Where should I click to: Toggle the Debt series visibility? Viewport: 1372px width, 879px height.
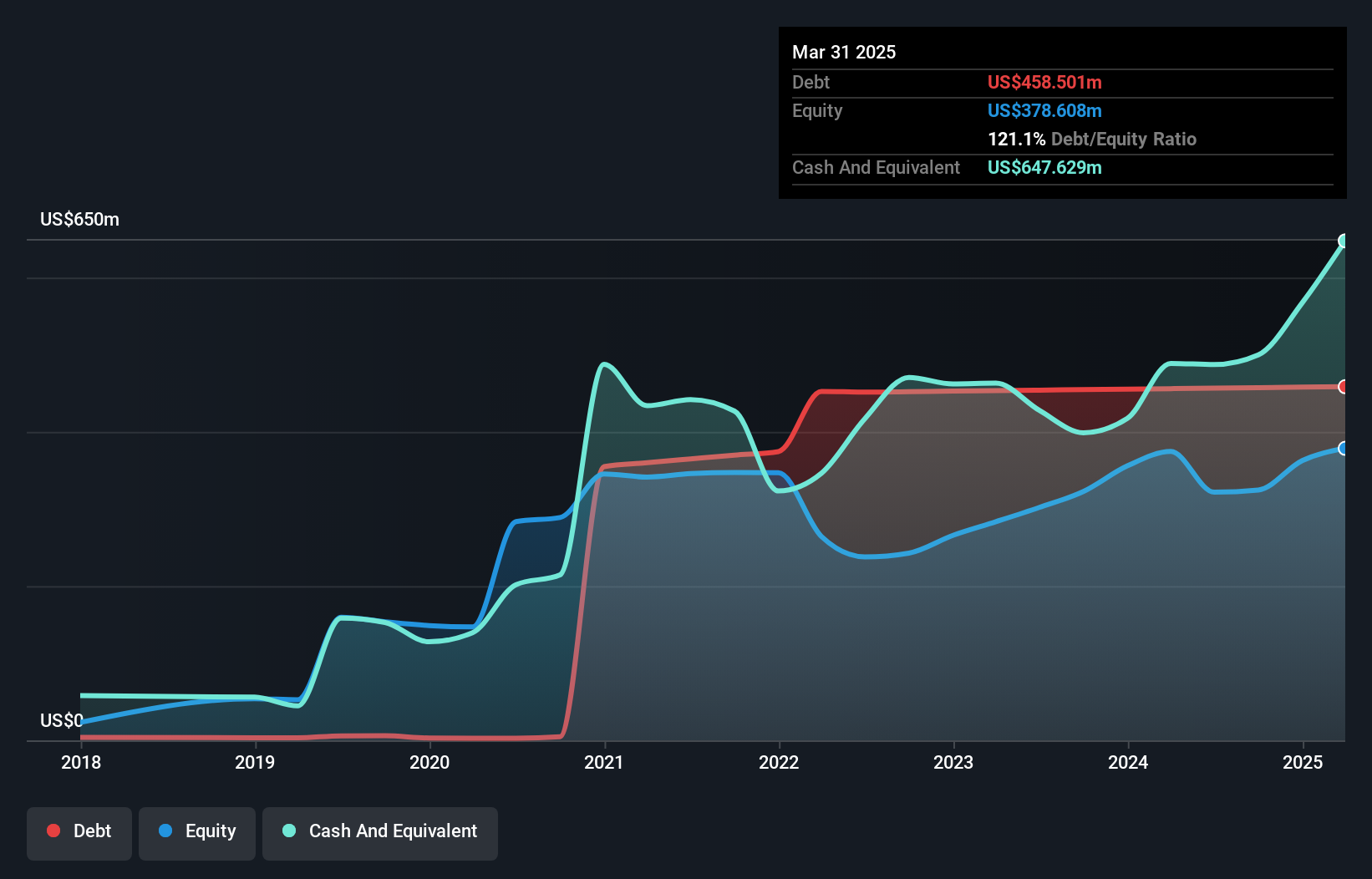coord(79,831)
